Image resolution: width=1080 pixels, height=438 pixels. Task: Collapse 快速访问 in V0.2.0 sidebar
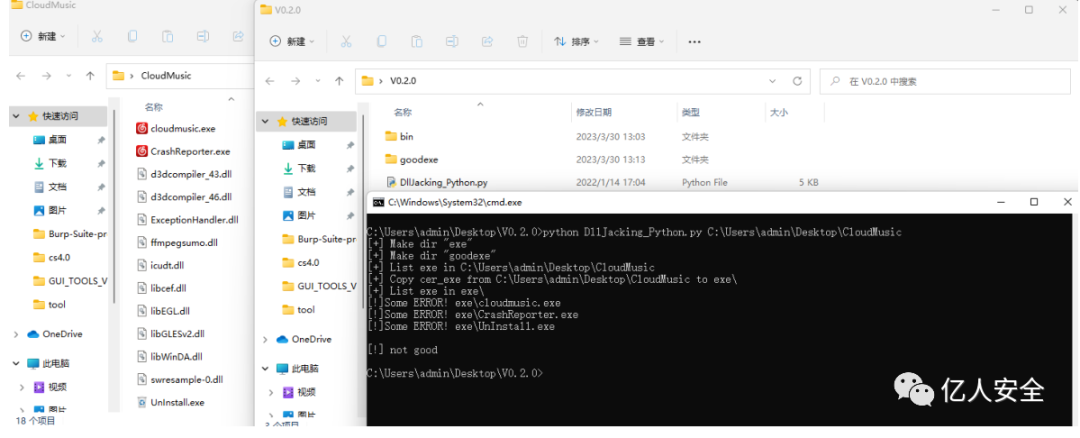point(265,121)
